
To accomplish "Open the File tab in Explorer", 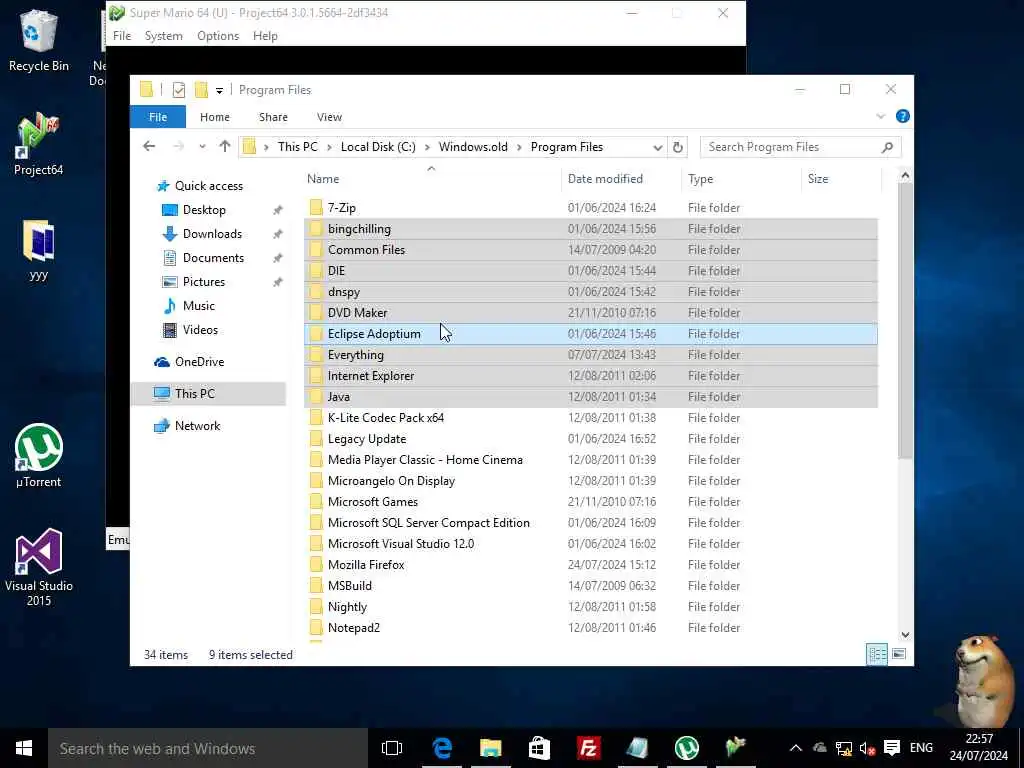I will point(158,117).
